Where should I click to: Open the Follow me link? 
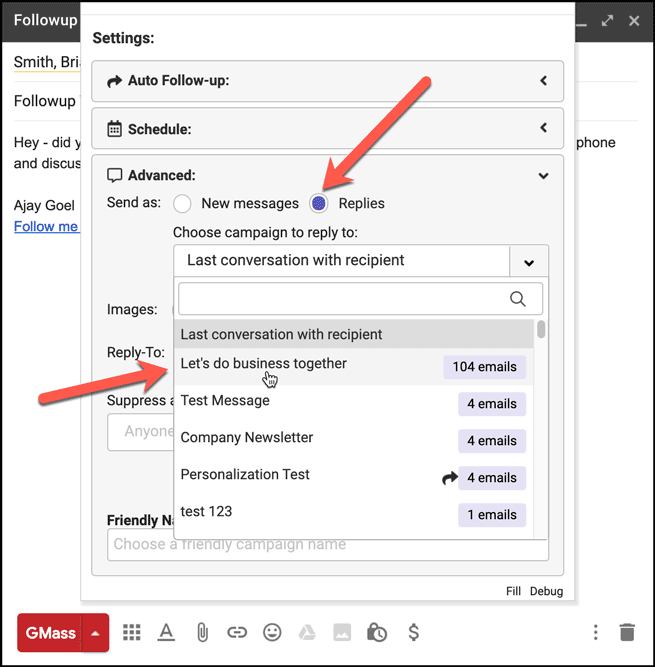click(x=46, y=226)
